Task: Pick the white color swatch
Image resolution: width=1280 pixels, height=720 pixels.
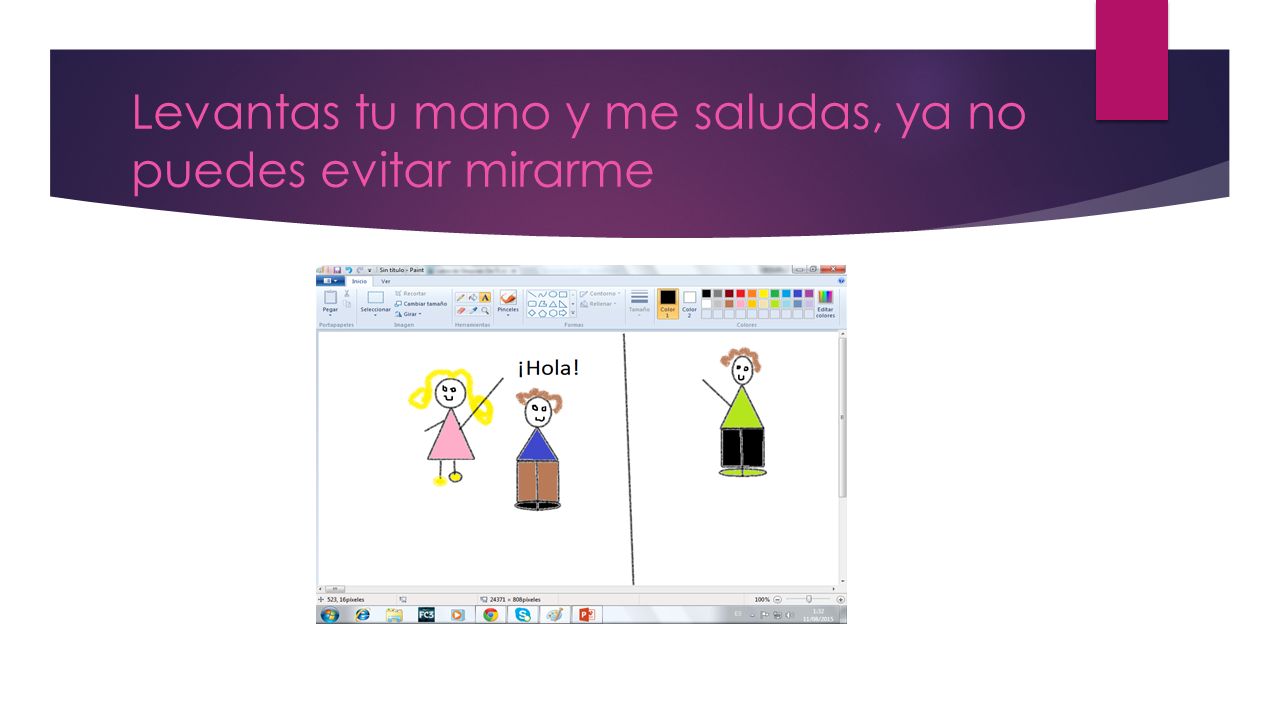Action: coord(706,304)
